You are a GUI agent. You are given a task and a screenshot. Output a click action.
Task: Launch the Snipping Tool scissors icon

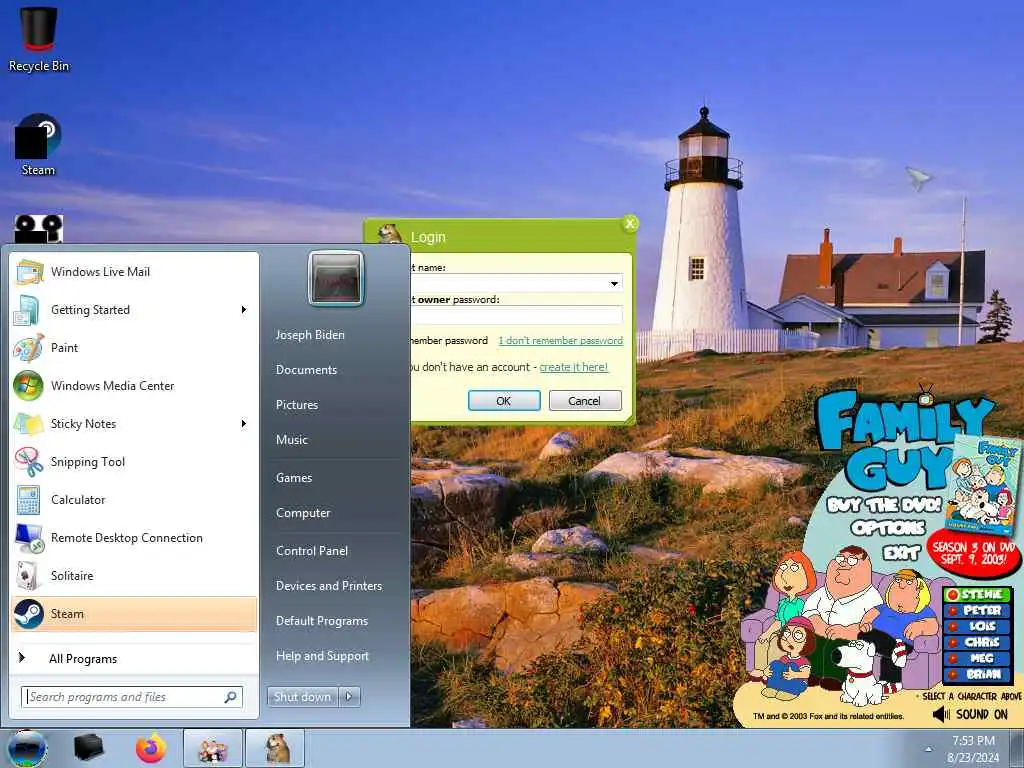29,462
